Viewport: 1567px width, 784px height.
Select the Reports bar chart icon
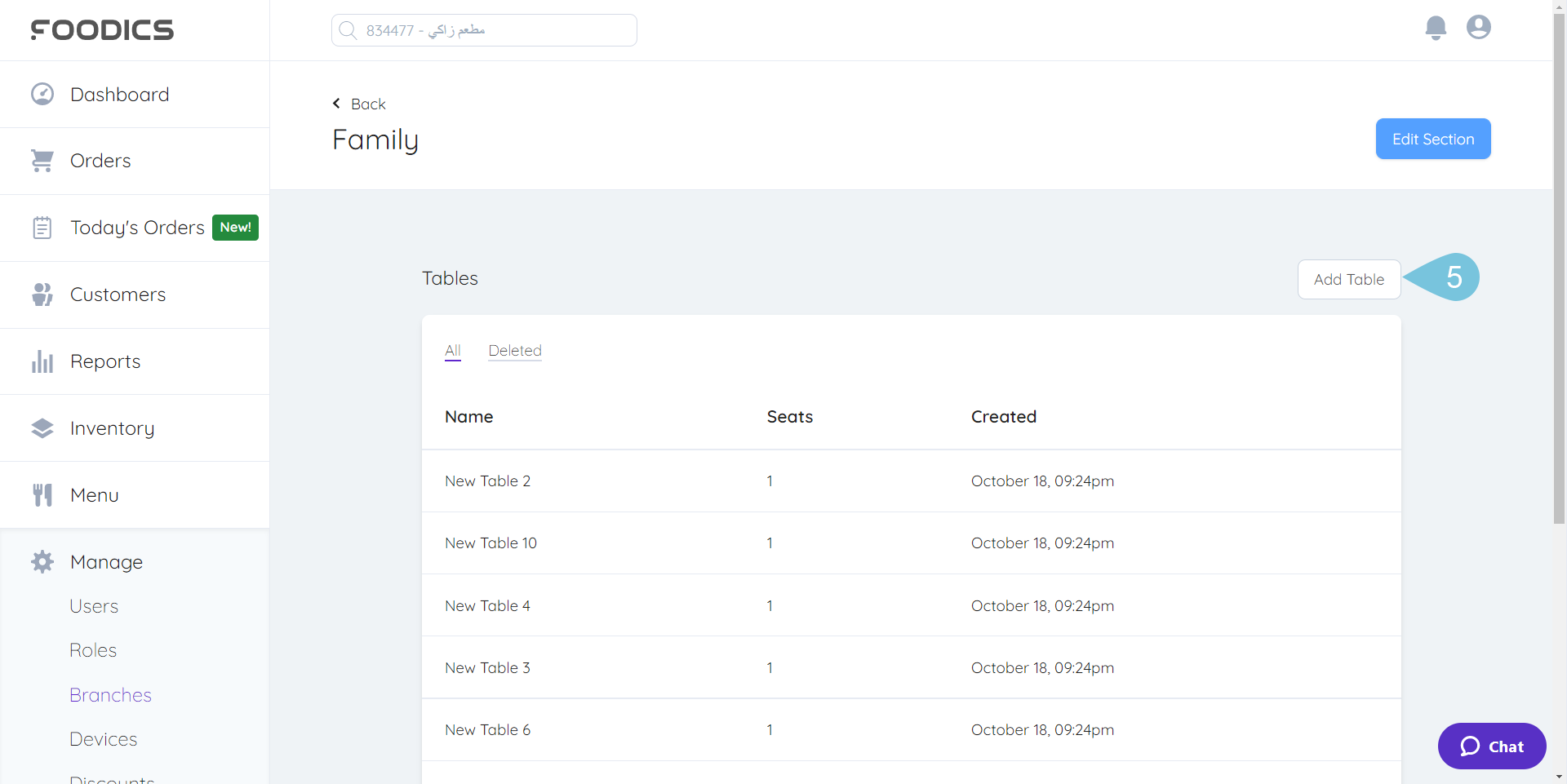42,361
